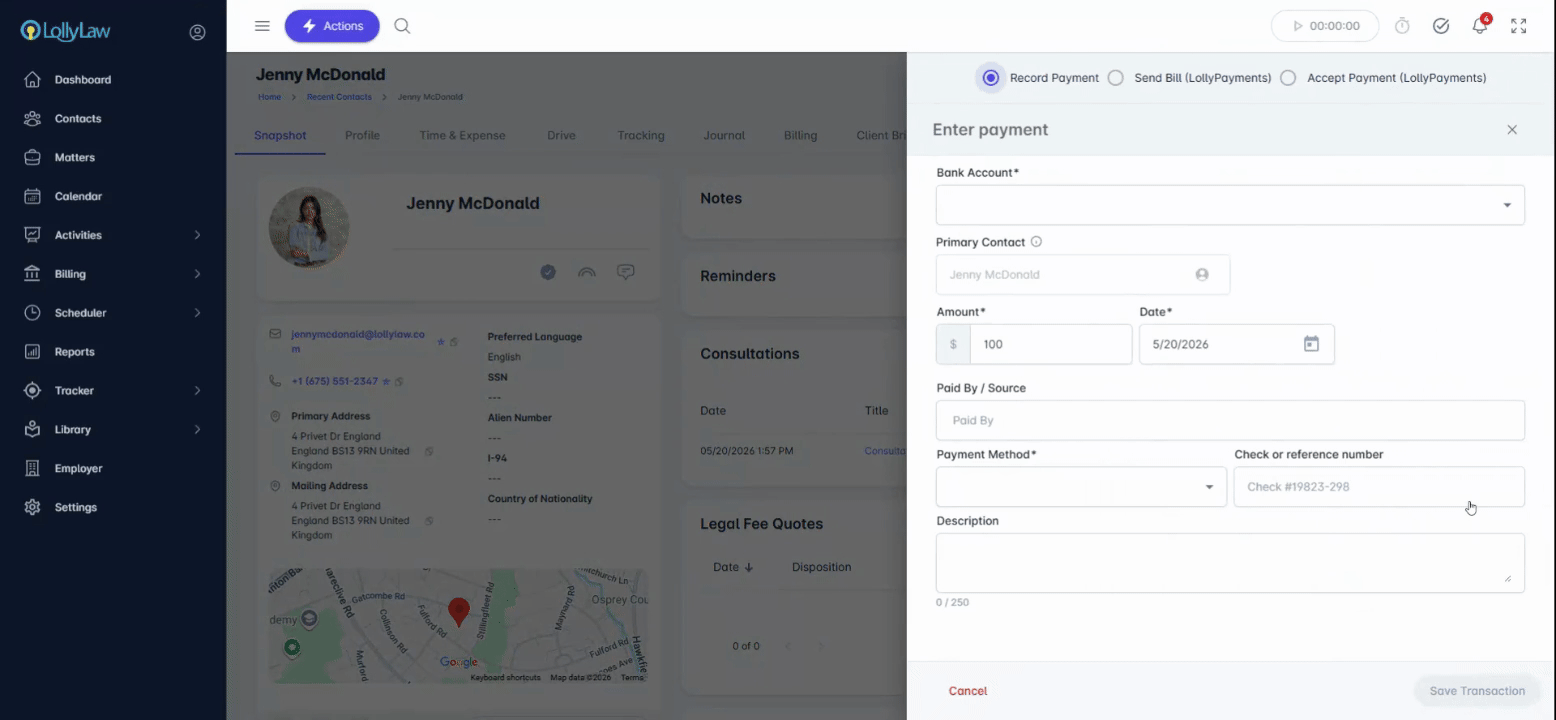
Task: Select Record Payment radio option
Action: click(991, 78)
